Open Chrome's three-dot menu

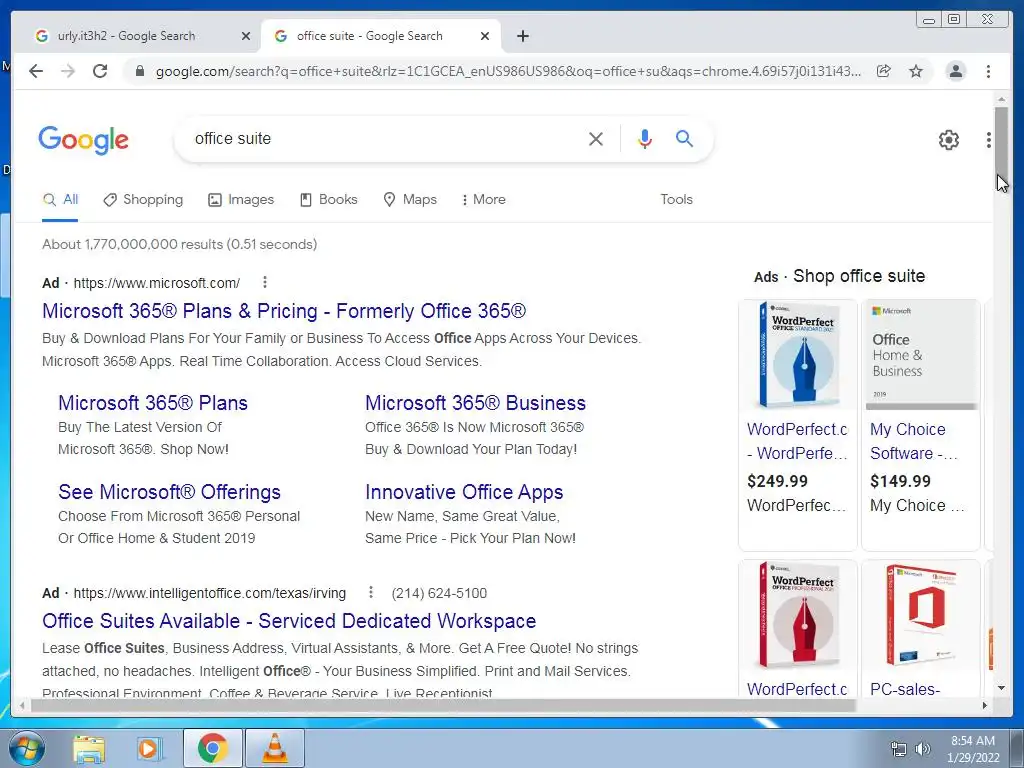(989, 71)
